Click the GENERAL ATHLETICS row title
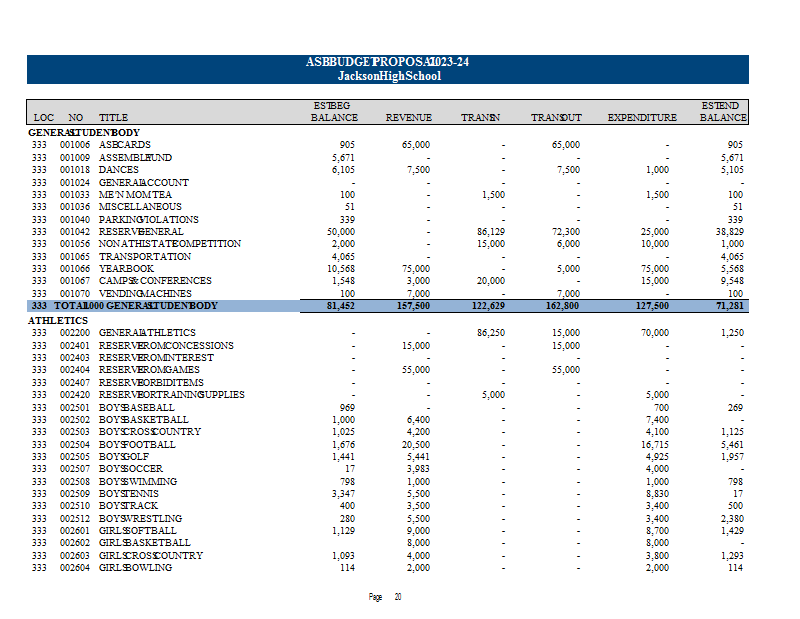The image size is (800, 619). (x=147, y=333)
